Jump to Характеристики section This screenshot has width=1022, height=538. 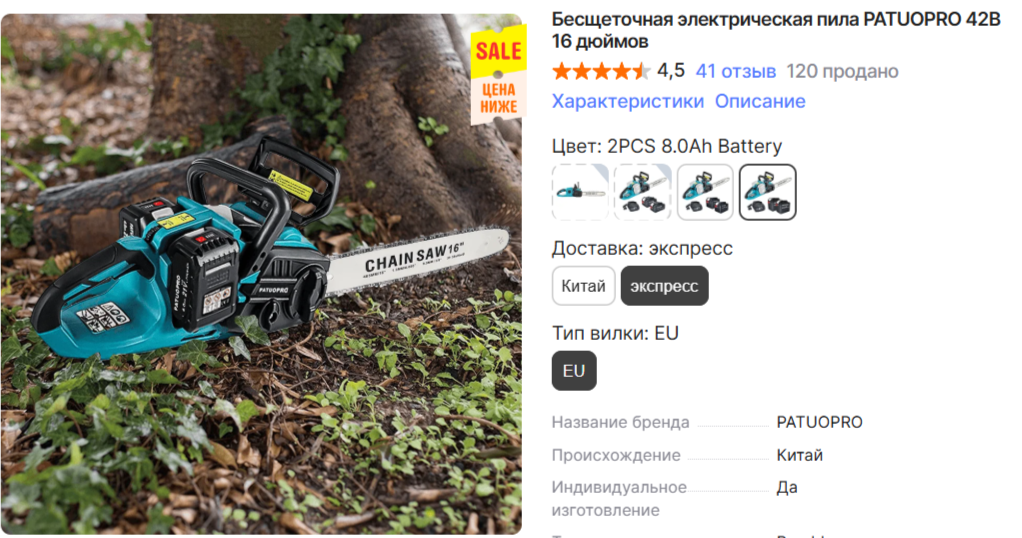pos(628,101)
